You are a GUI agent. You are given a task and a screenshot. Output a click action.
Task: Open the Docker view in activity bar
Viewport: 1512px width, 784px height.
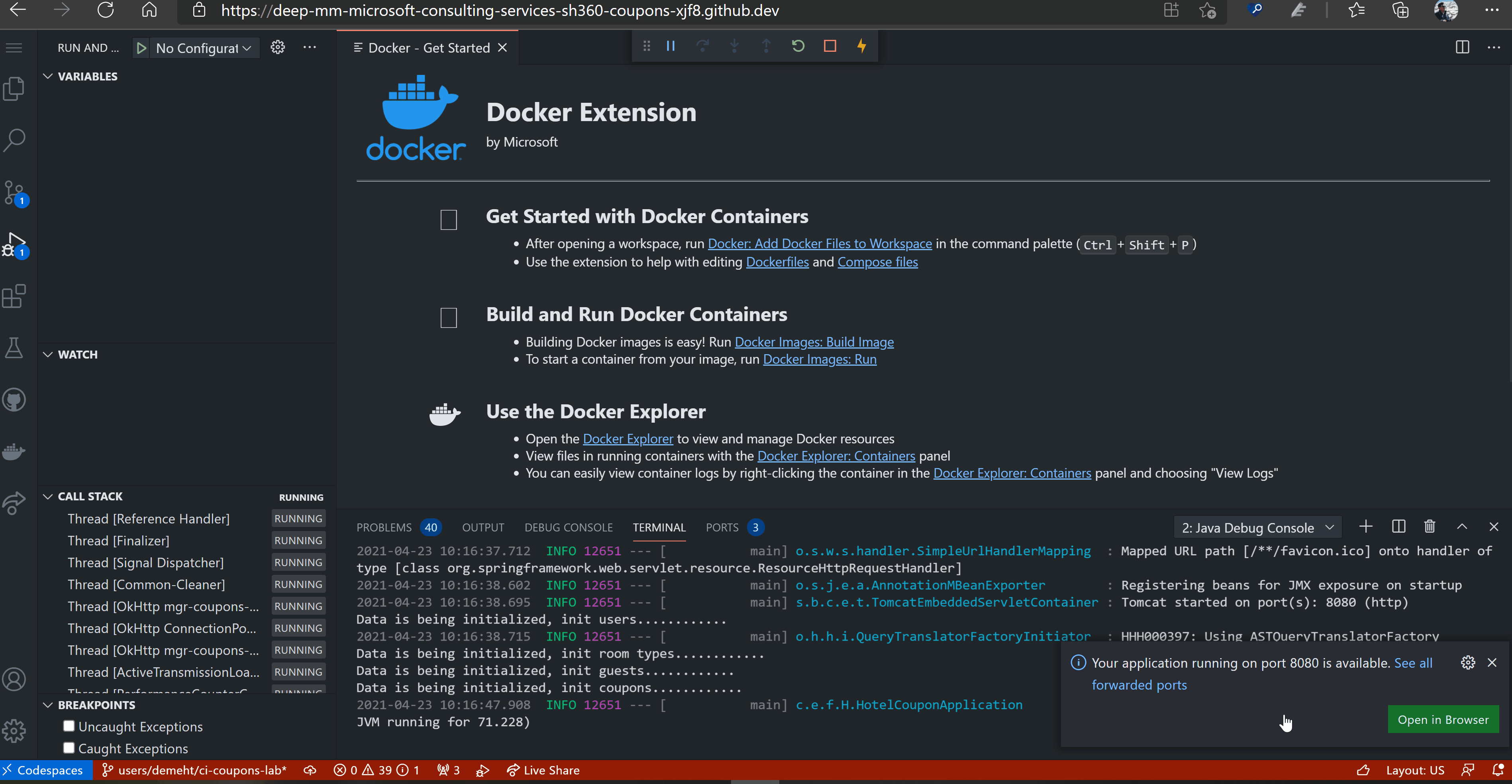click(14, 451)
